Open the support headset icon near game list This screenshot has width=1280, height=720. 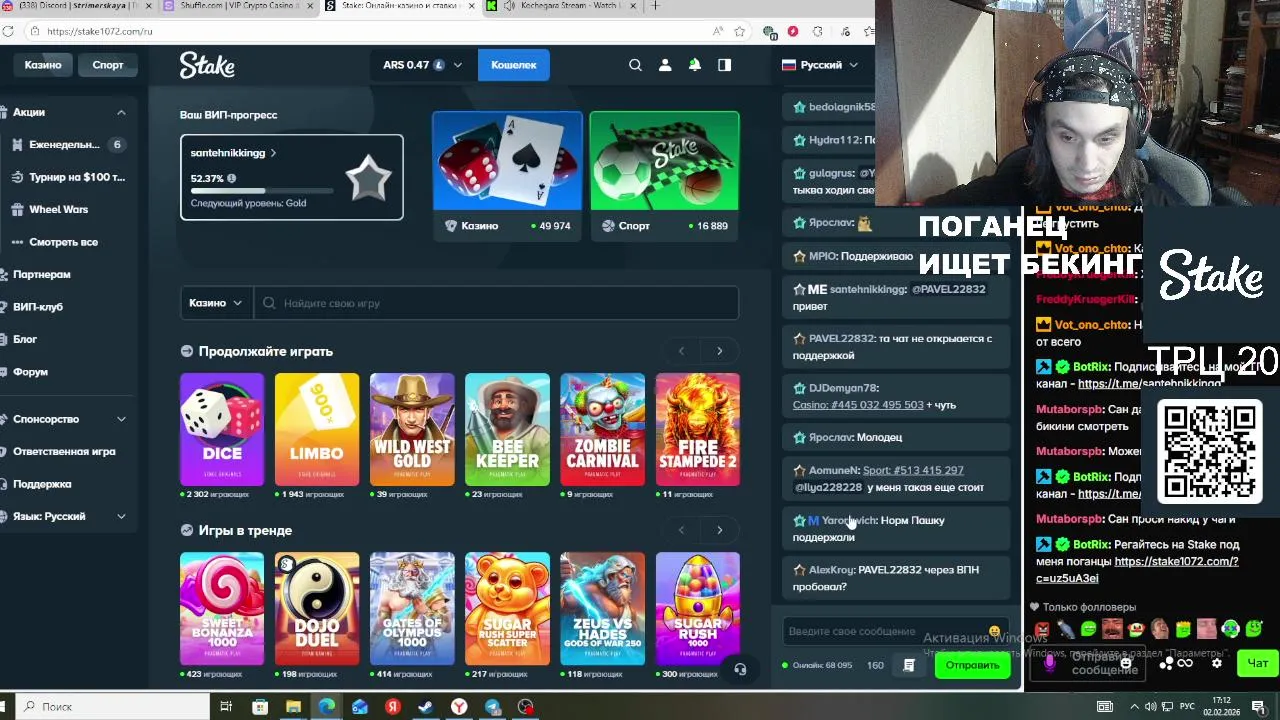(x=740, y=669)
